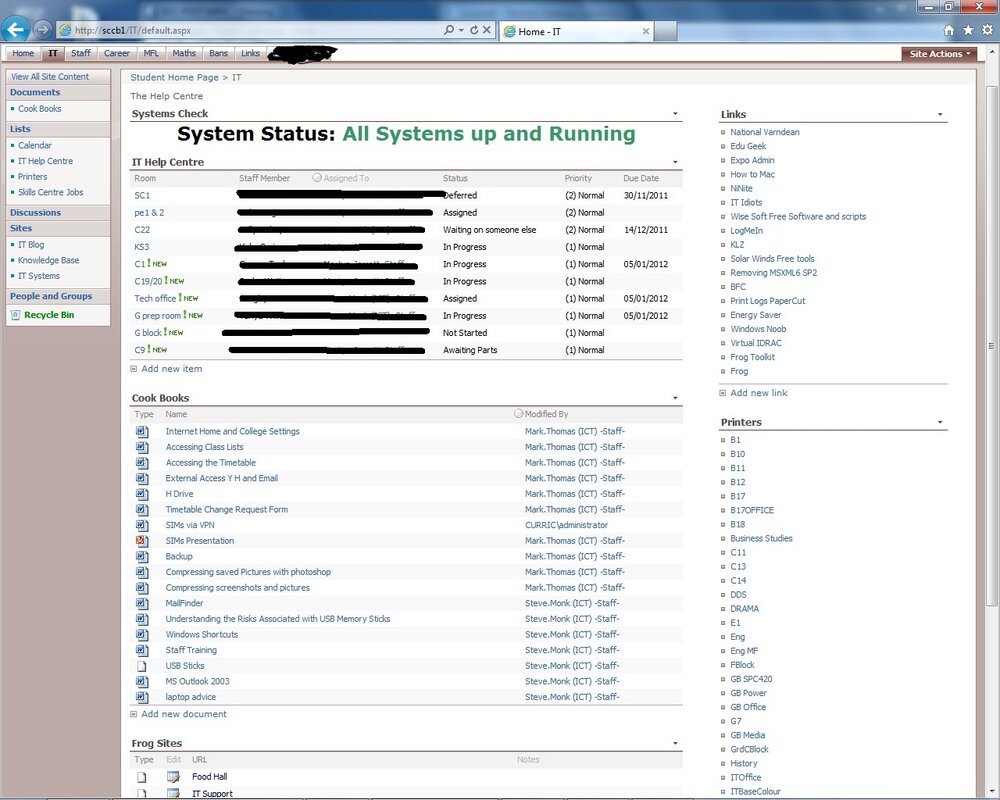Open View All Site Content link
This screenshot has width=1000, height=800.
(x=50, y=77)
